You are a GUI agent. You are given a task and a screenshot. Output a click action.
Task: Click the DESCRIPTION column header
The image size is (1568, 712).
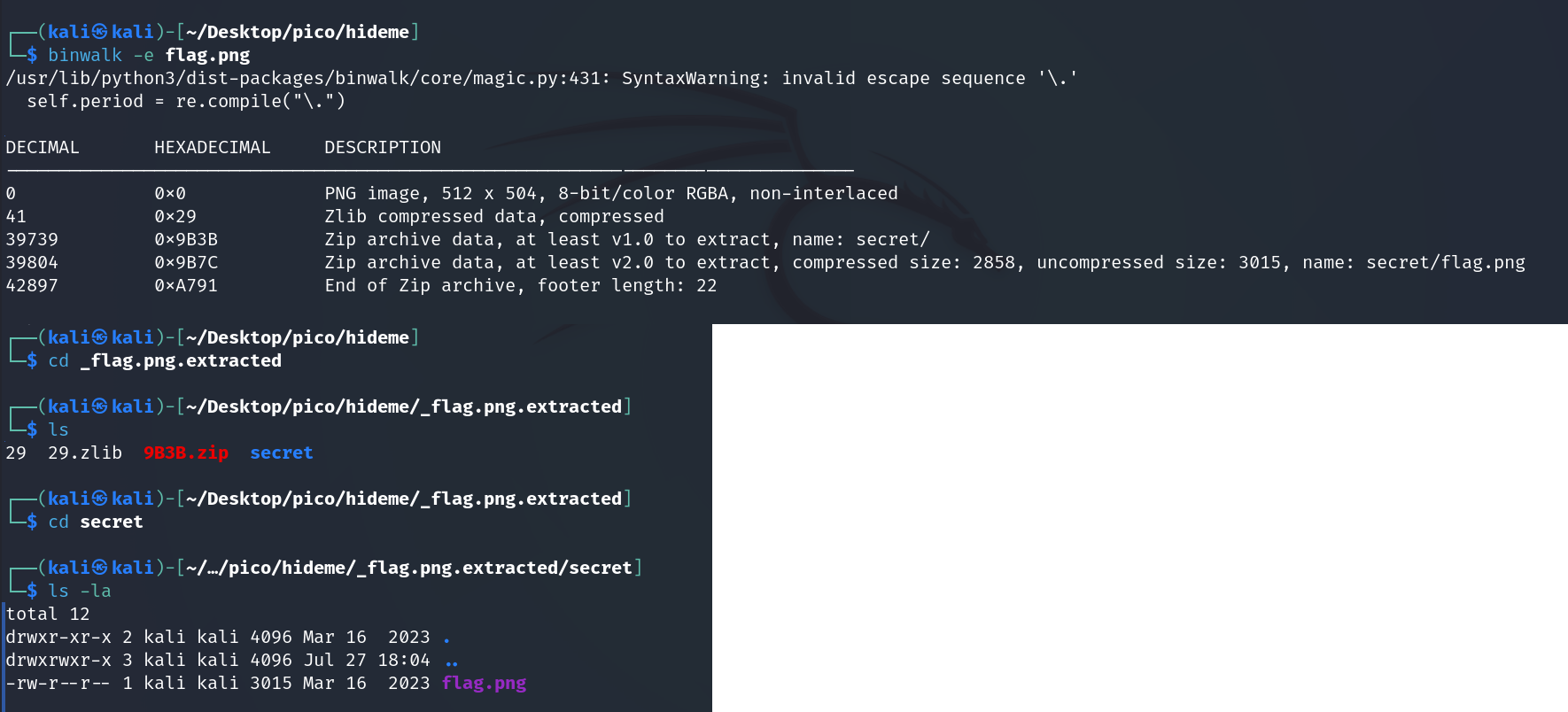[x=383, y=147]
